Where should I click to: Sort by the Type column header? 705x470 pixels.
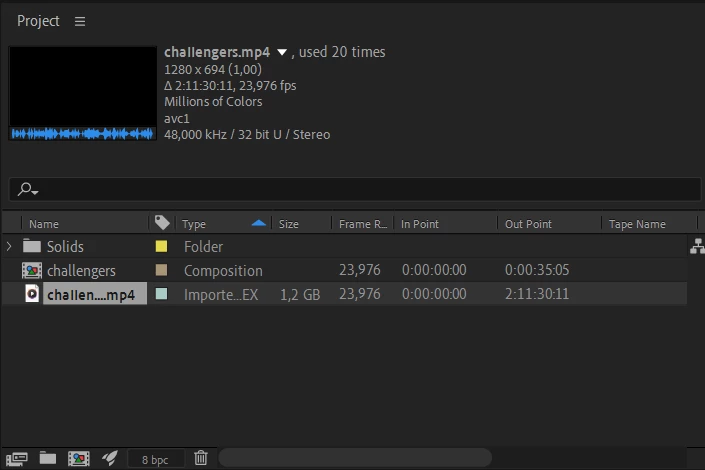click(x=194, y=224)
